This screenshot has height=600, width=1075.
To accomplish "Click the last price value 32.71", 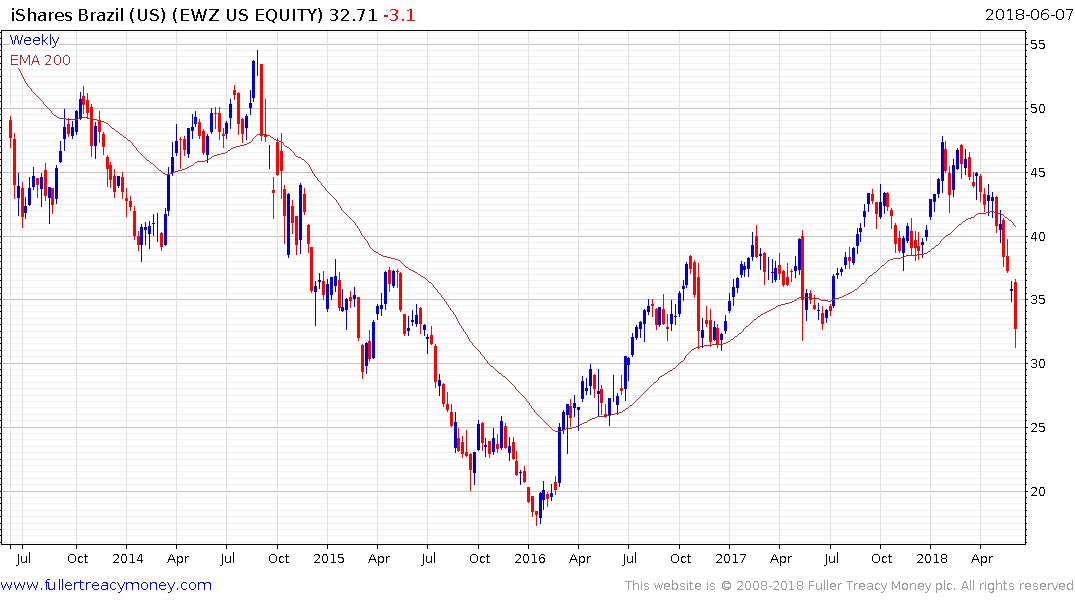I will pos(353,15).
